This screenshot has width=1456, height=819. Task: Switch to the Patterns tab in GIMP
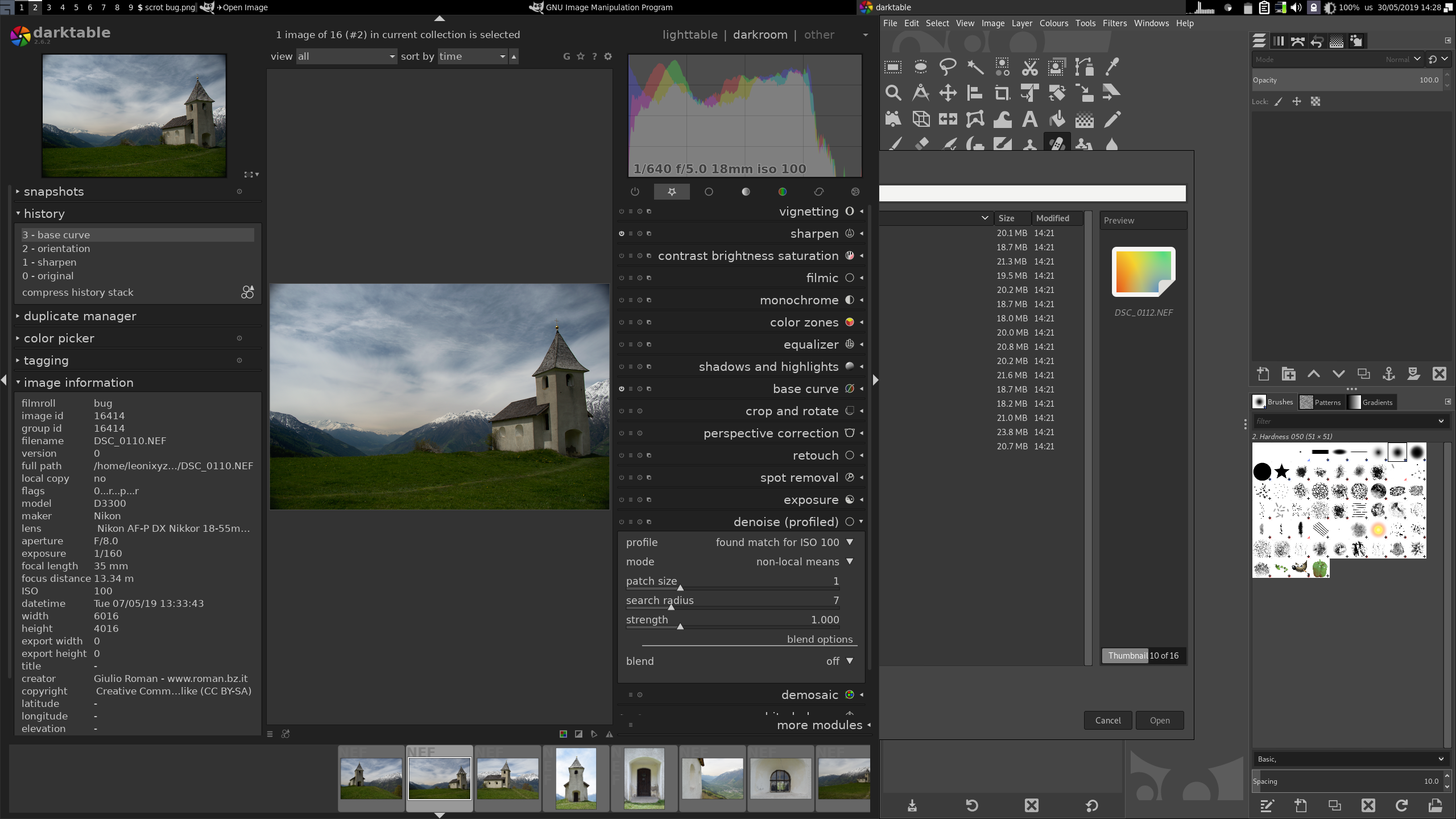1322,402
